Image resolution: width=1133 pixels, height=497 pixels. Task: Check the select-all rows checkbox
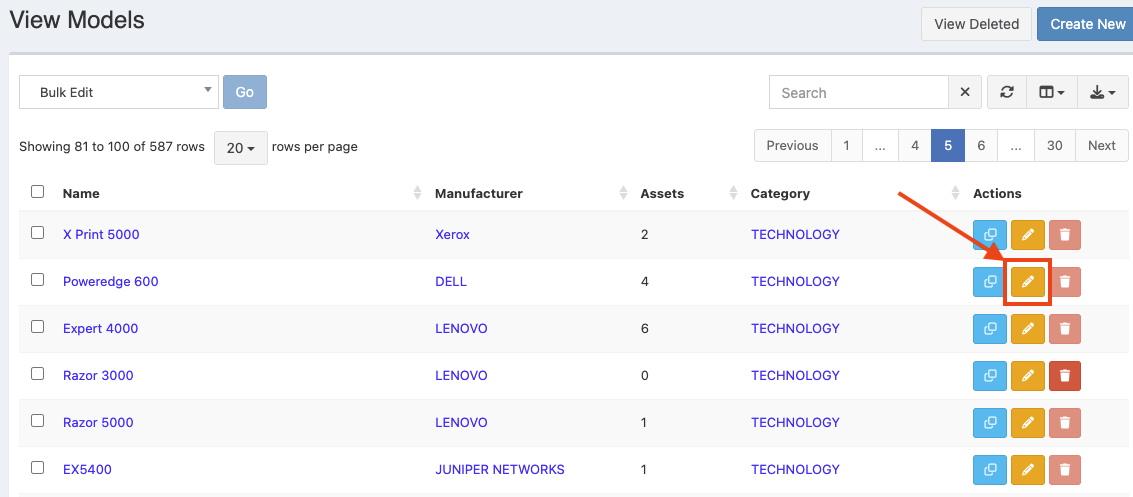(x=38, y=192)
